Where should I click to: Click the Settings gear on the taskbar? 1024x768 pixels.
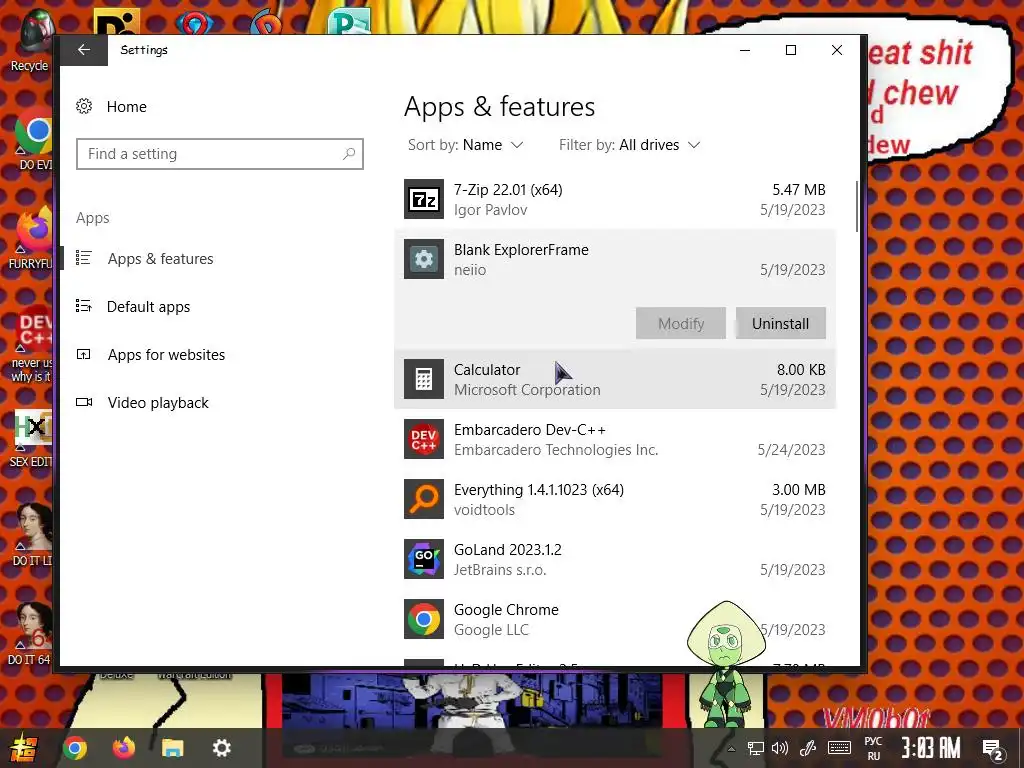pyautogui.click(x=222, y=748)
